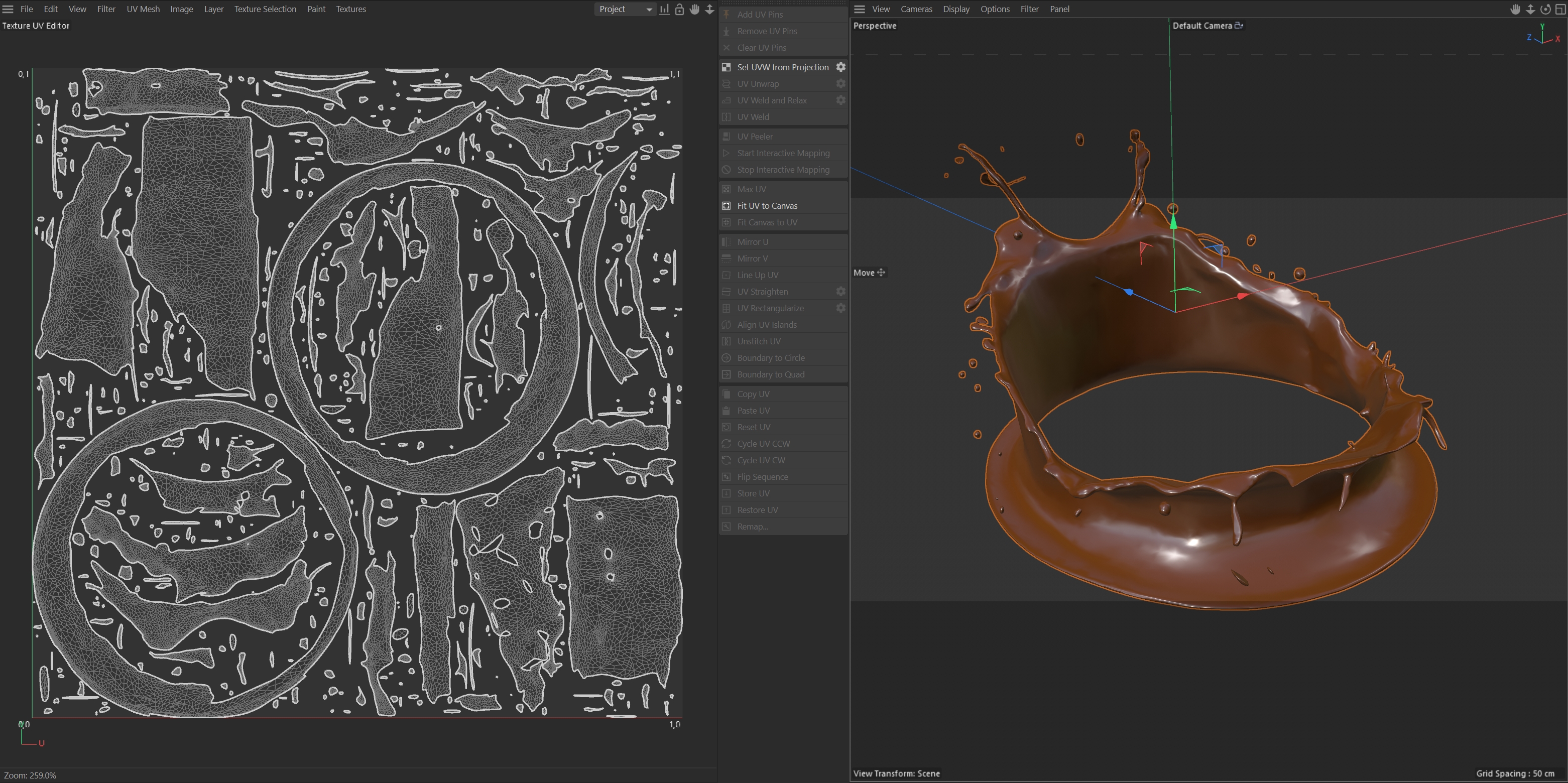Toggle the Default Camera link icon
Viewport: 1568px width, 783px height.
1239,26
